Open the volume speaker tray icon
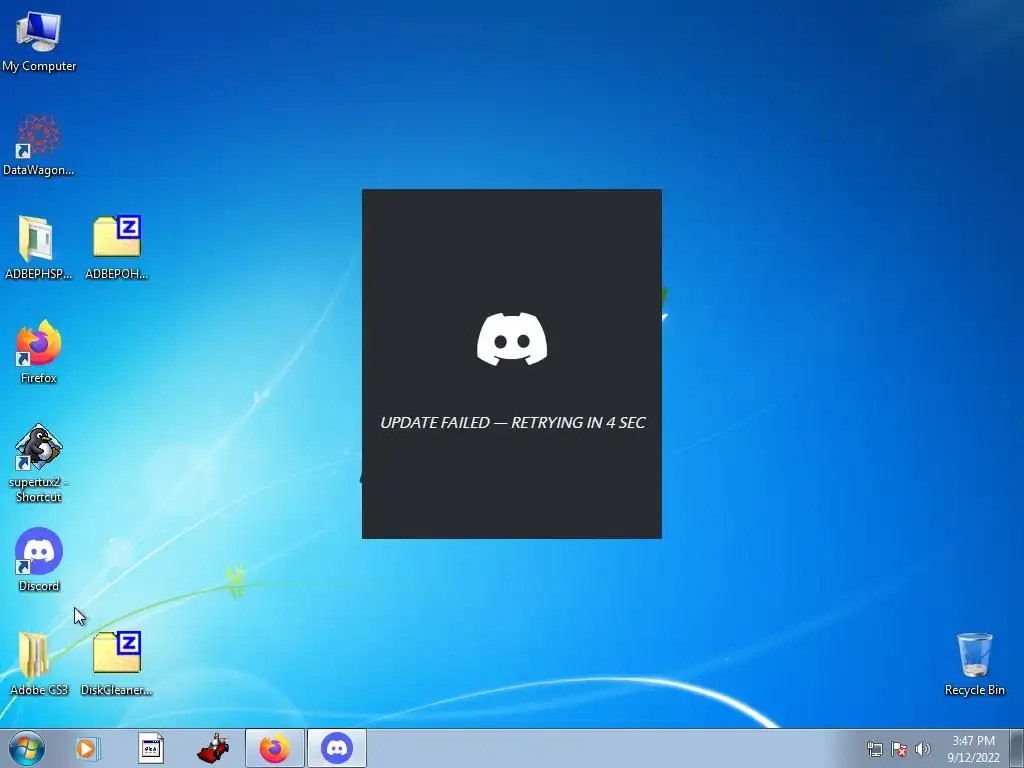Image resolution: width=1024 pixels, height=768 pixels. click(x=922, y=749)
